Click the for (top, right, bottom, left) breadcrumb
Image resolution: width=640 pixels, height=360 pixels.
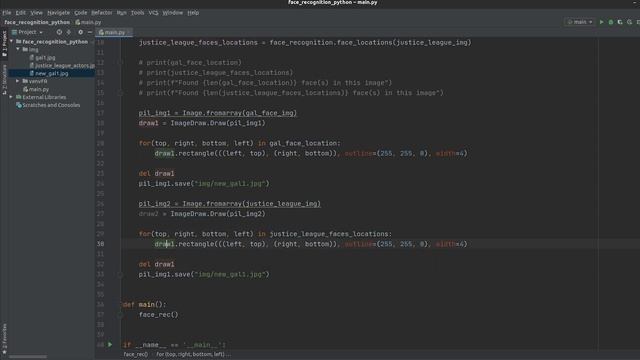[193, 354]
